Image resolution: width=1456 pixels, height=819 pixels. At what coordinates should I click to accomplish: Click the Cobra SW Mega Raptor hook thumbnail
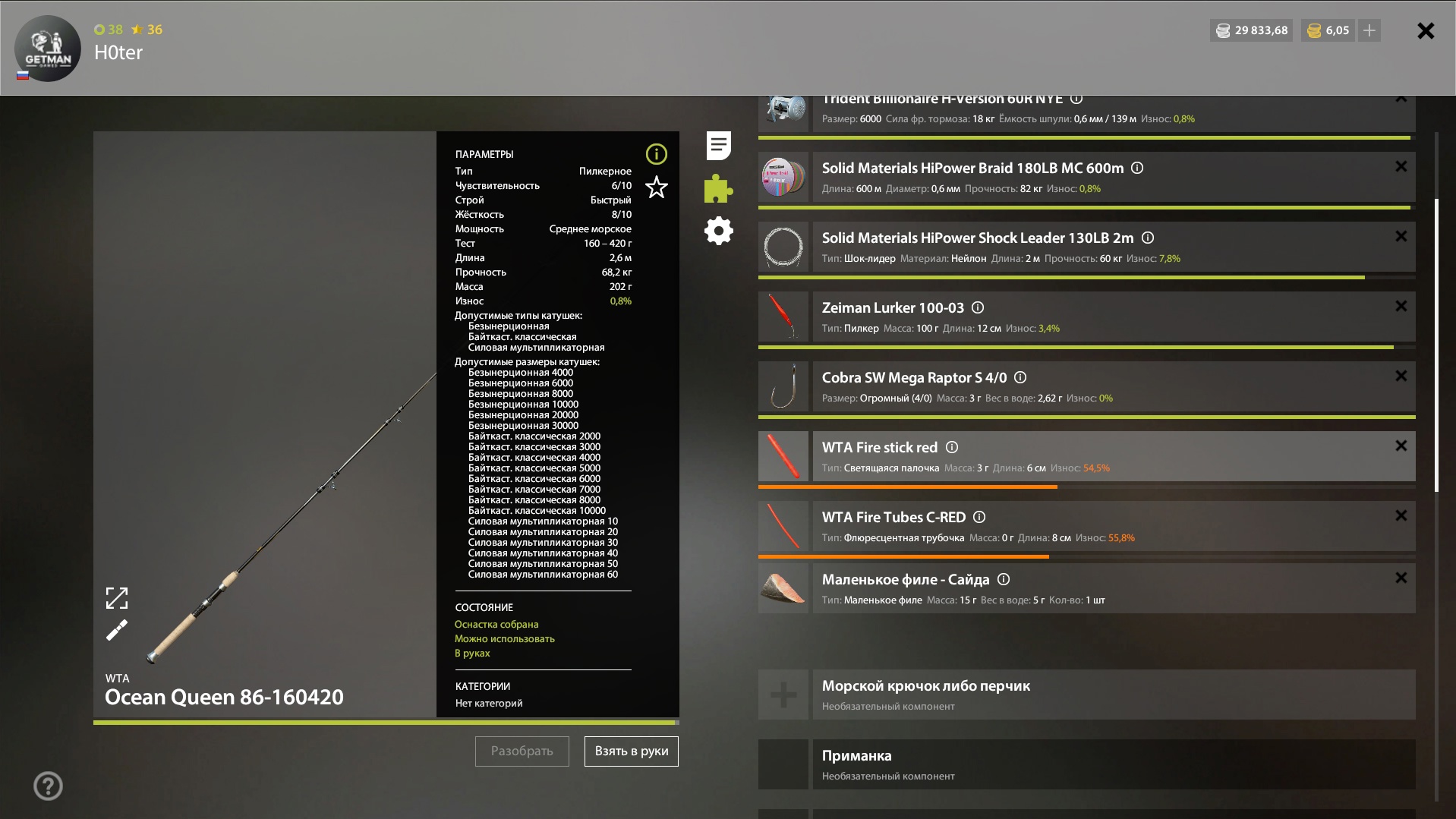pyautogui.click(x=783, y=386)
